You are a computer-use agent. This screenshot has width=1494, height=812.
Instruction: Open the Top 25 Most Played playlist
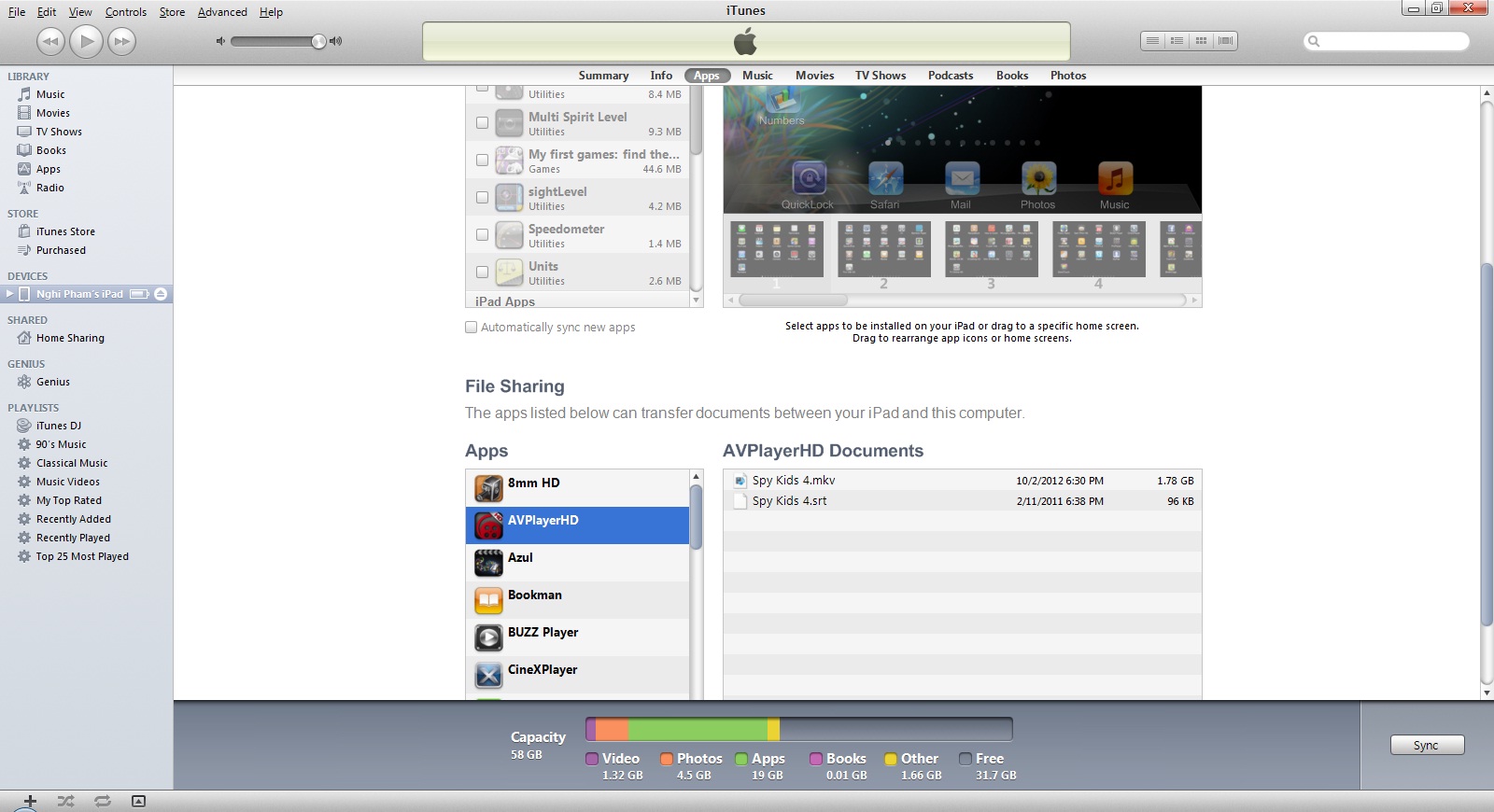82,556
